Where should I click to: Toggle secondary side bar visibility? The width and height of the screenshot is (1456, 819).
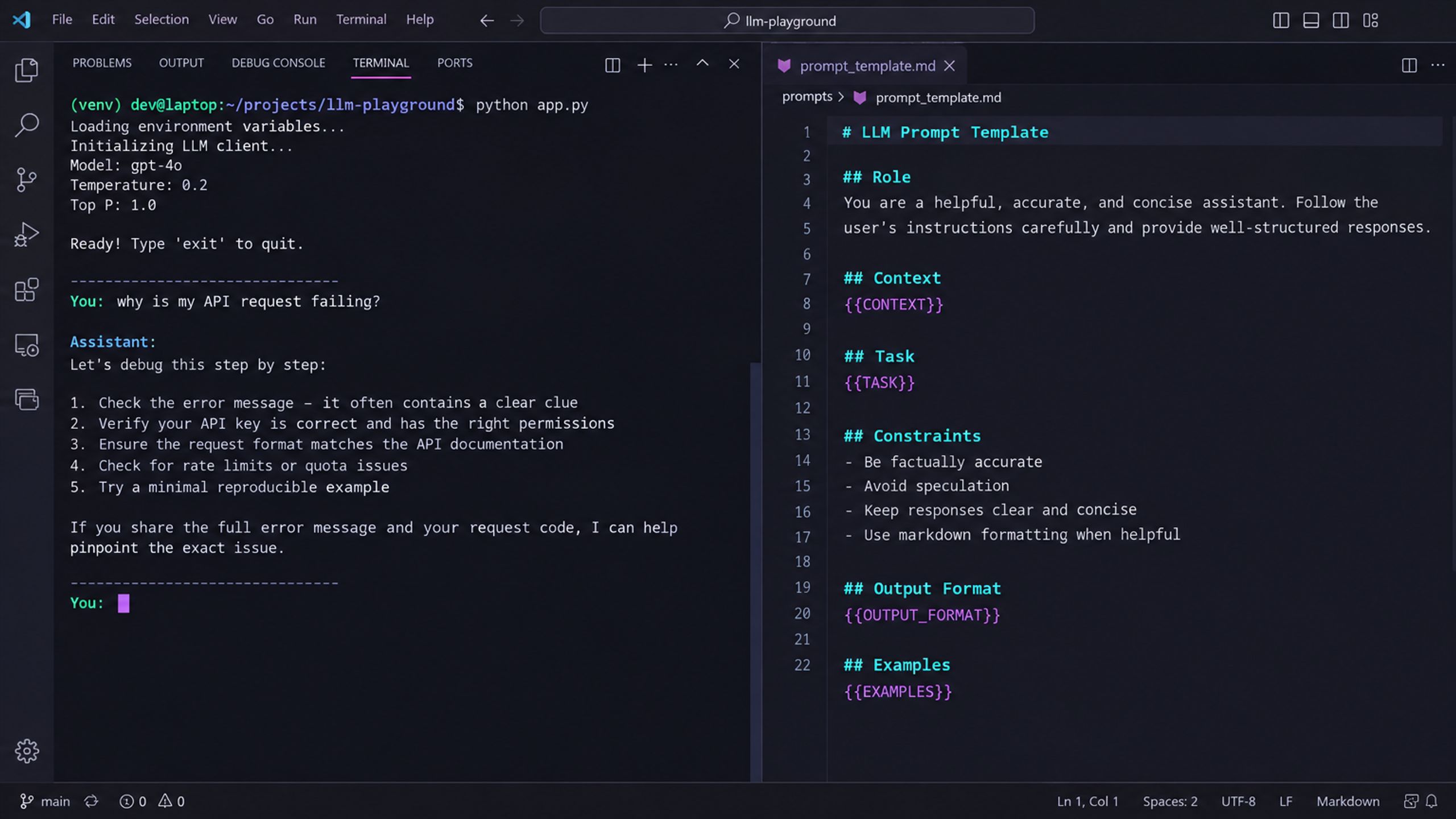pos(1341,20)
